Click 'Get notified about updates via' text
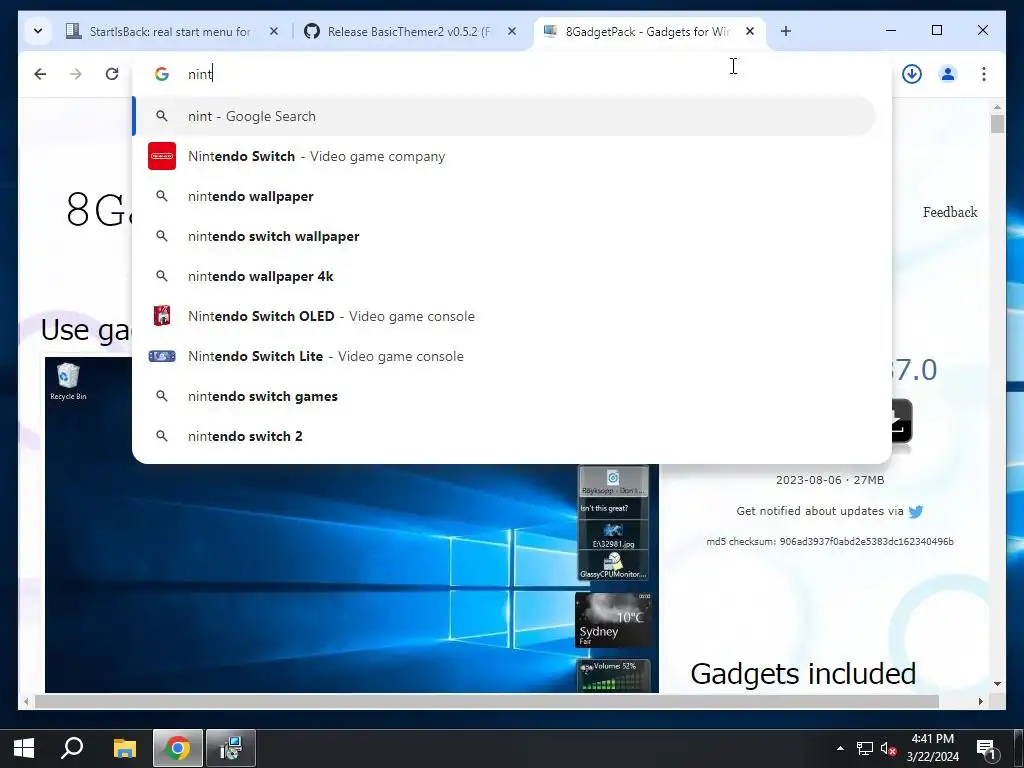1024x768 pixels. click(x=820, y=511)
